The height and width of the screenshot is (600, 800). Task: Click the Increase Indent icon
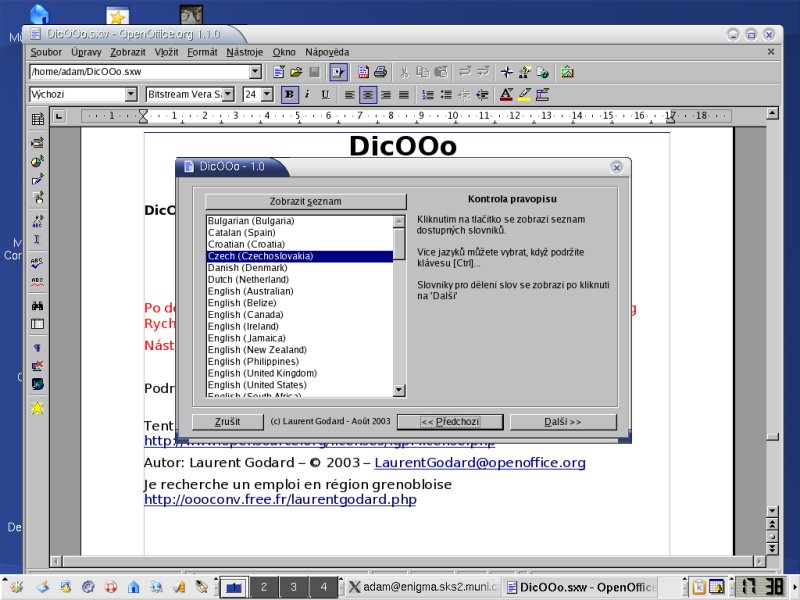pyautogui.click(x=482, y=94)
